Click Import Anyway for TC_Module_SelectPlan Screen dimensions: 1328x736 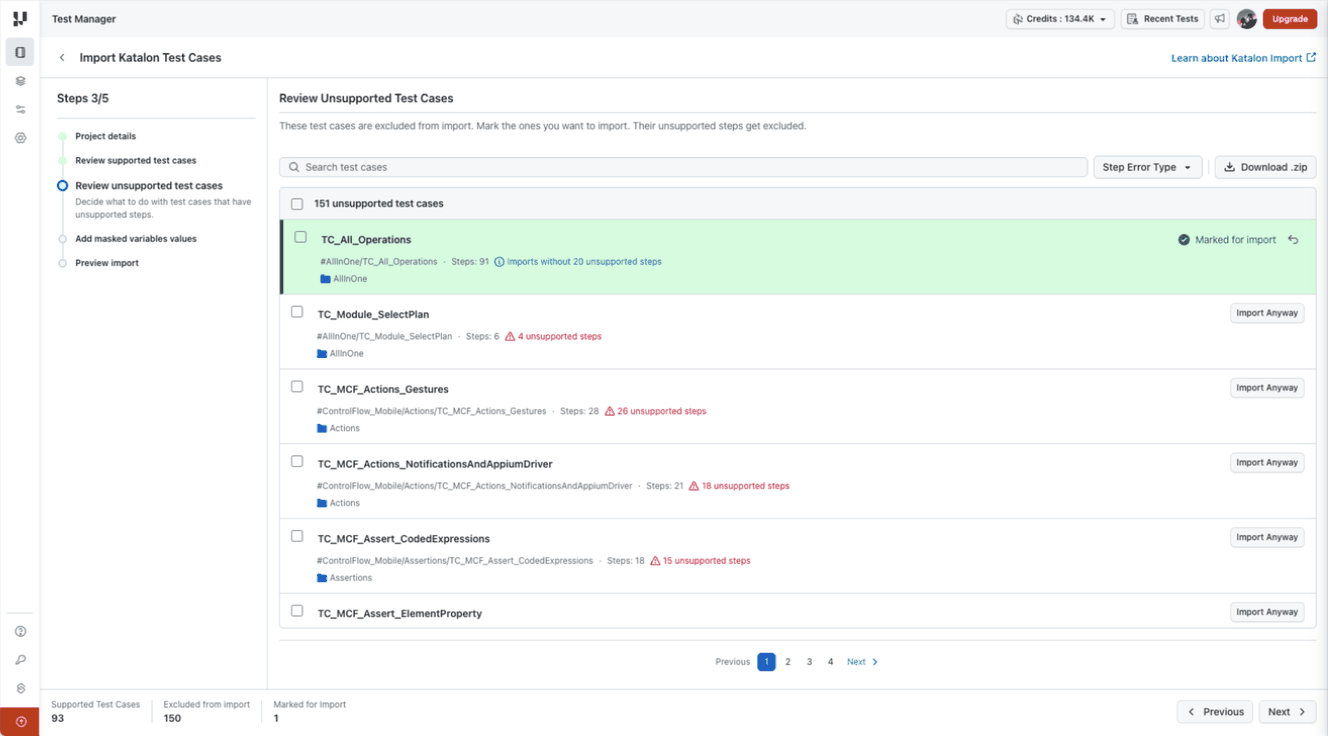[x=1267, y=313]
